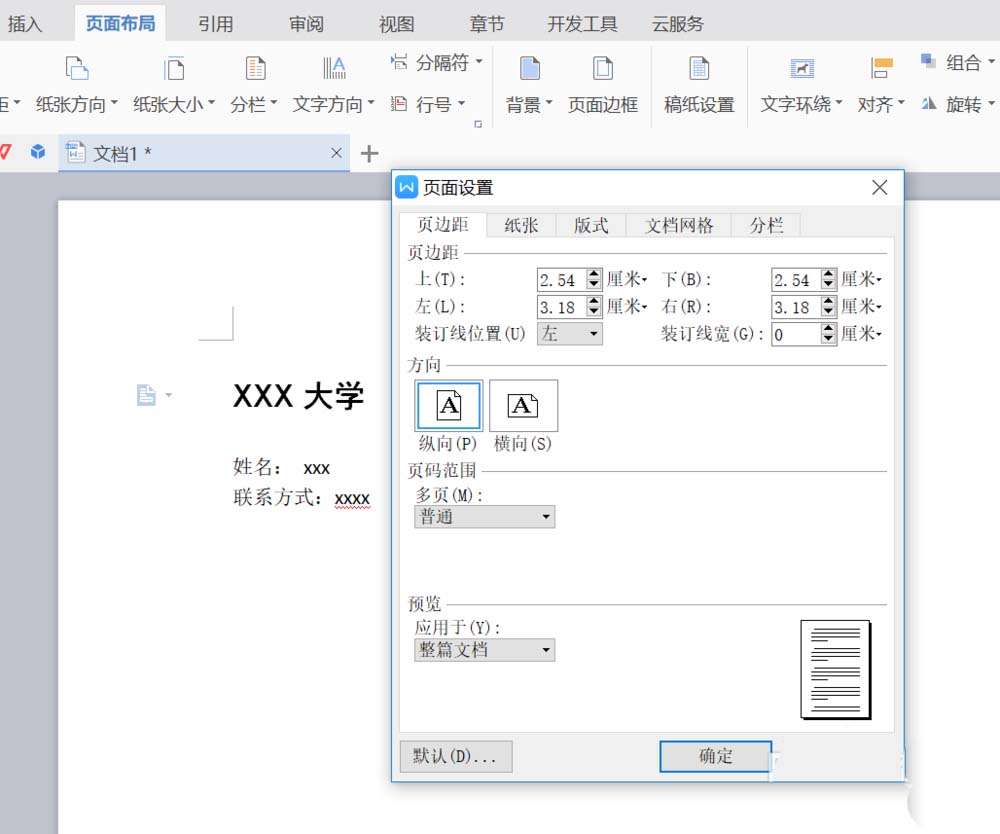The image size is (1000, 834).
Task: Click the 组合 group icon
Action: pos(928,62)
